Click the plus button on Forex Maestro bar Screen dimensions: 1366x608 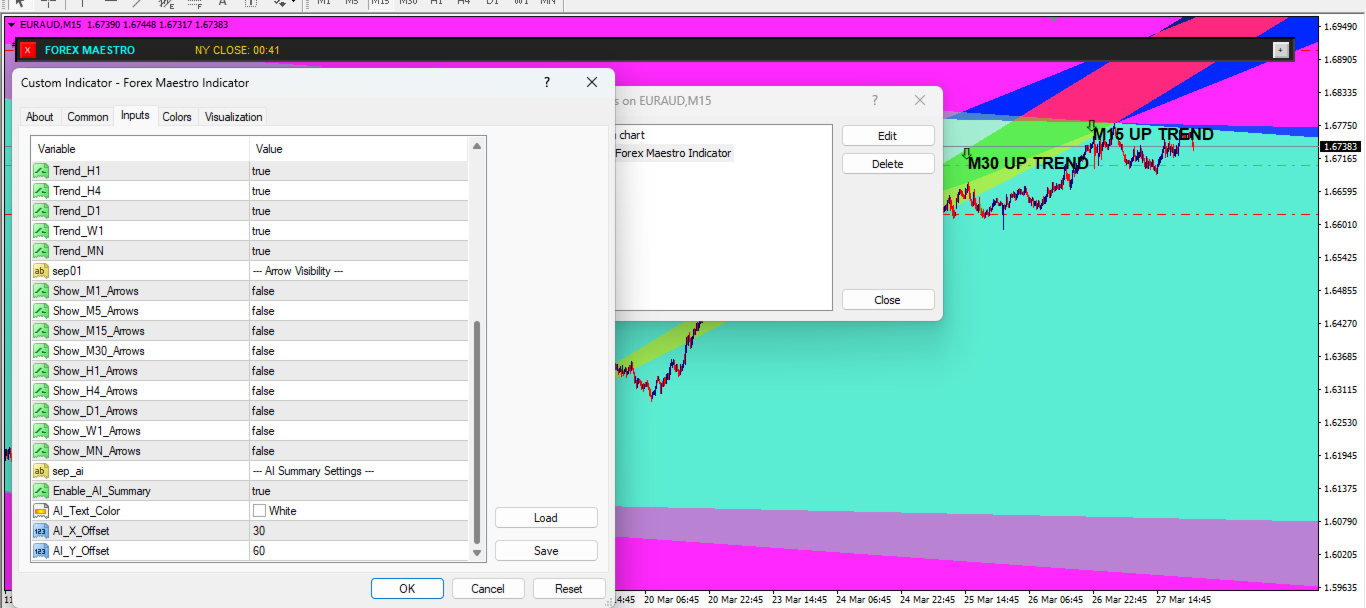point(1280,50)
